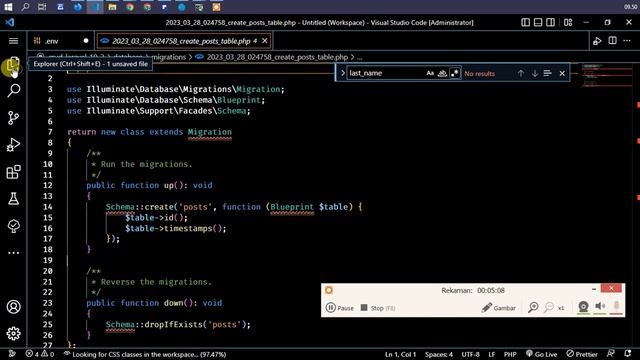Image resolution: width=640 pixels, height=360 pixels.
Task: Click the Migration class name on line 7
Action: 209,132
